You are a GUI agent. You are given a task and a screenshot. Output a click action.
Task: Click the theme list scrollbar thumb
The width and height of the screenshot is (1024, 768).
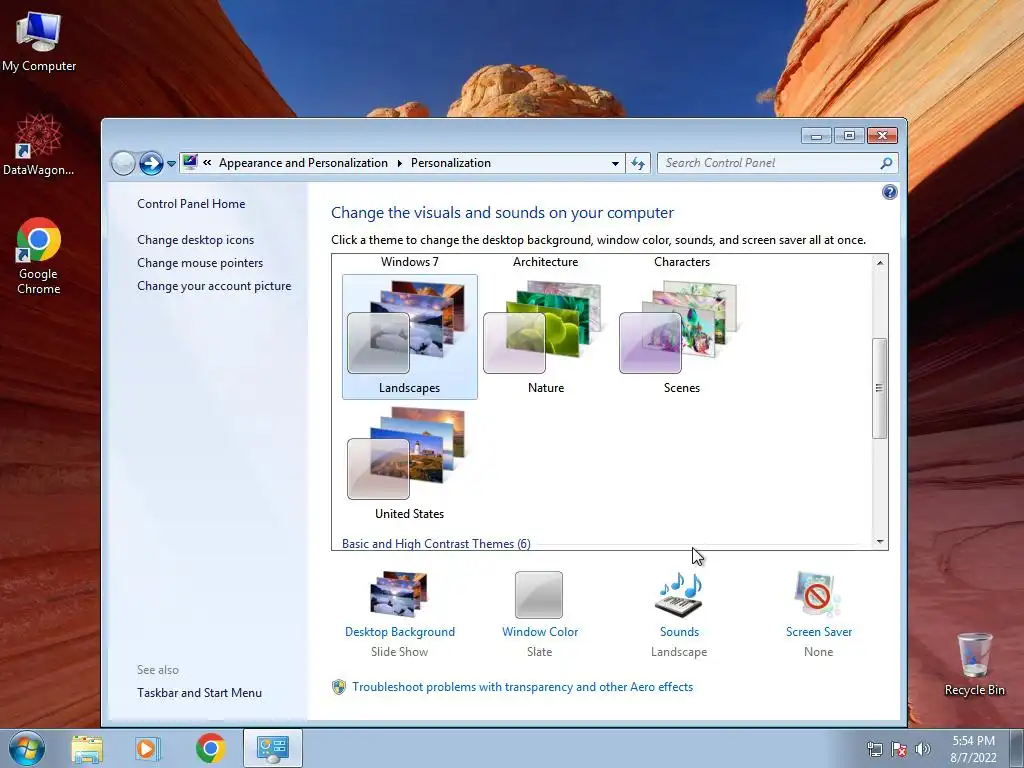[x=880, y=388]
